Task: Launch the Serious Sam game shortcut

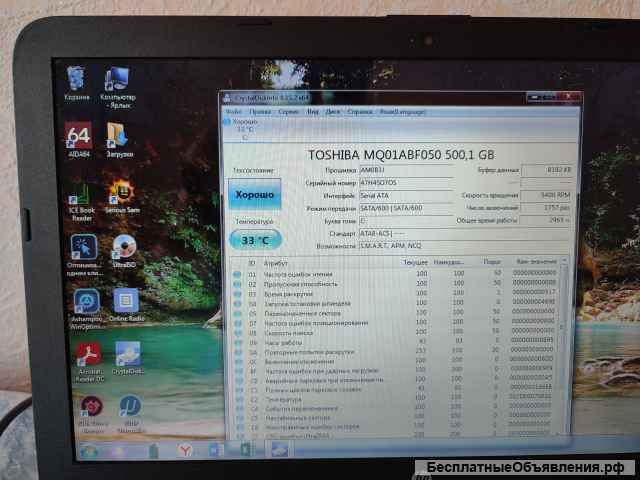Action: pos(122,196)
